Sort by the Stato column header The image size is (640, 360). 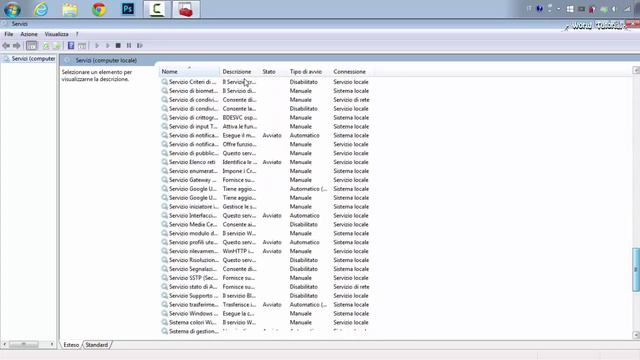[x=273, y=71]
